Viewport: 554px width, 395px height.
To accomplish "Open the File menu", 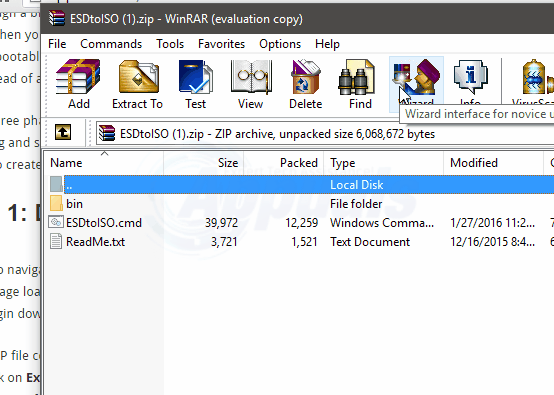I will (57, 44).
